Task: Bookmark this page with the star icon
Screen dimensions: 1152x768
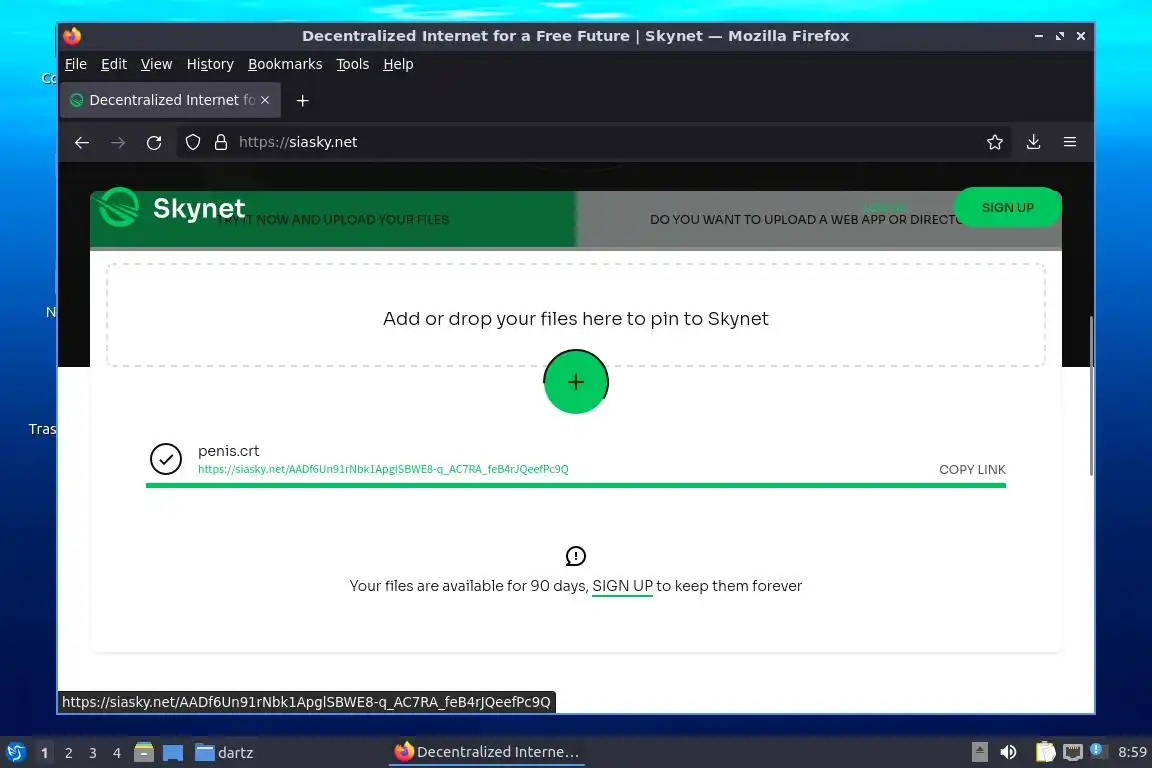Action: coord(995,143)
